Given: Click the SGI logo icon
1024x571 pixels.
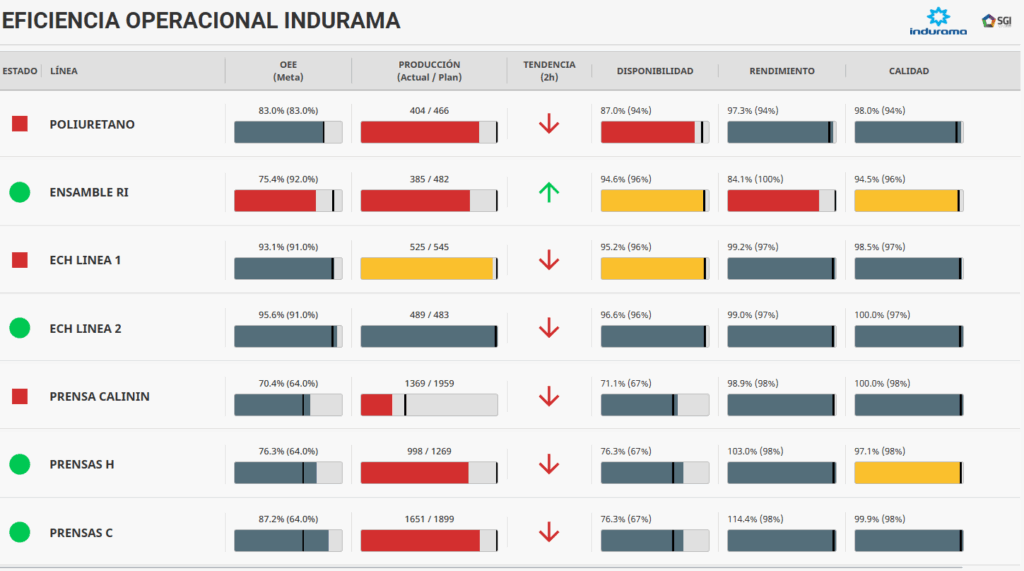Looking at the screenshot, I should pos(996,20).
